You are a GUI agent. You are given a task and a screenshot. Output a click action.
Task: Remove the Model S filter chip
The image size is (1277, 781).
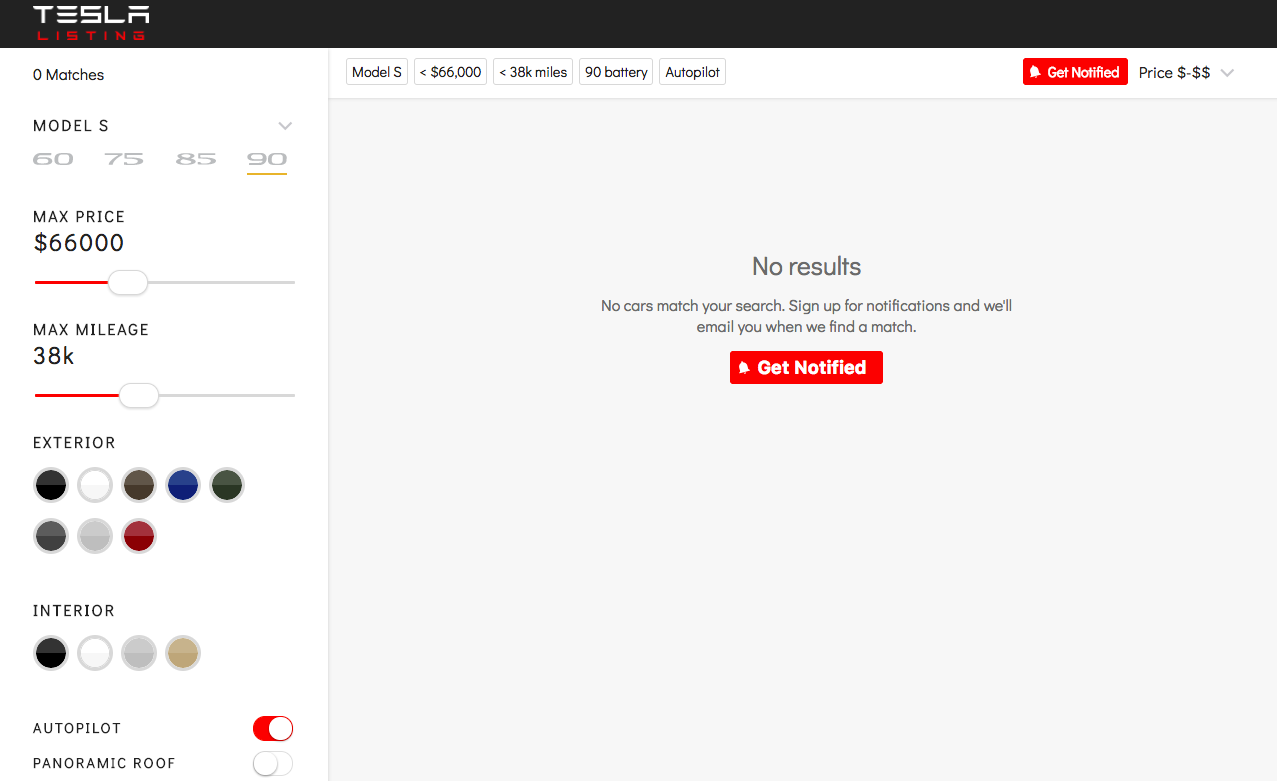377,72
